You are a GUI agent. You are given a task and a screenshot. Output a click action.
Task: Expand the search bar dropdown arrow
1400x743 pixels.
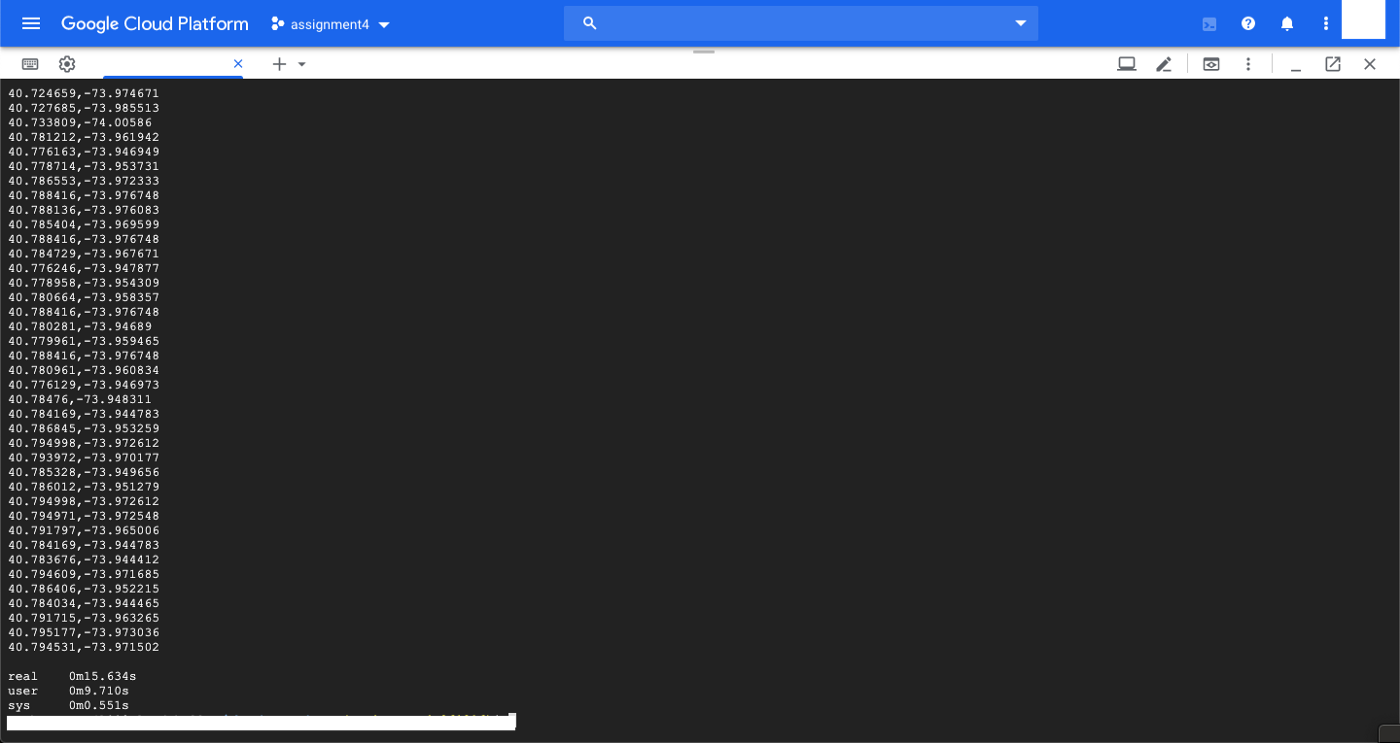(1020, 23)
